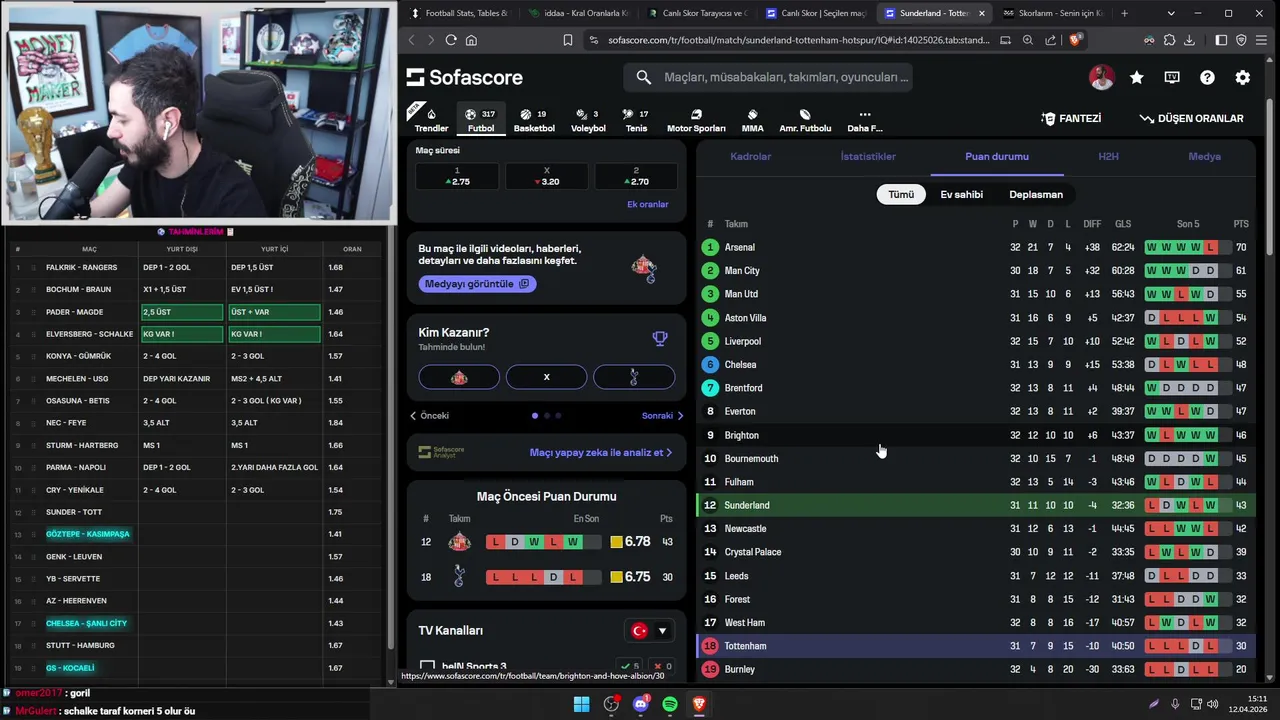
Task: Share this page from the address bar
Action: 1051,40
